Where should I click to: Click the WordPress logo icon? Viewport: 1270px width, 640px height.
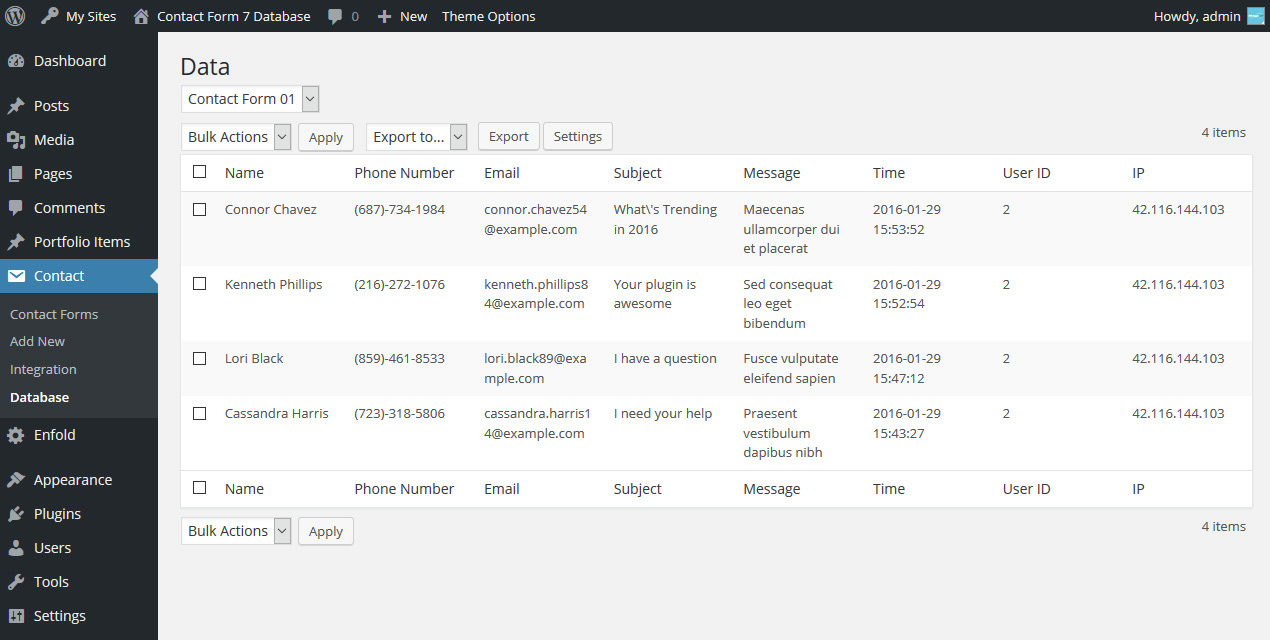pyautogui.click(x=15, y=16)
